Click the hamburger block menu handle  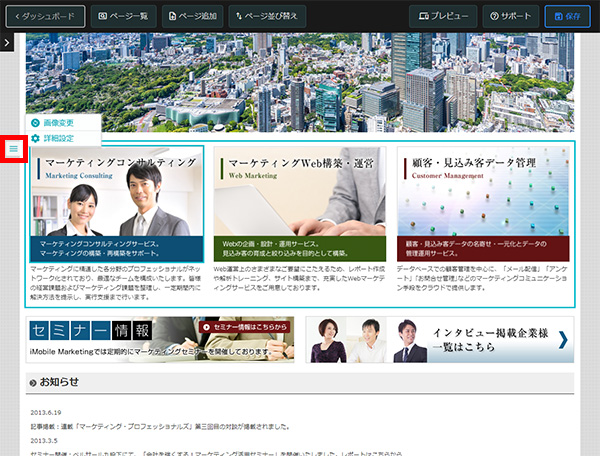tap(13, 149)
